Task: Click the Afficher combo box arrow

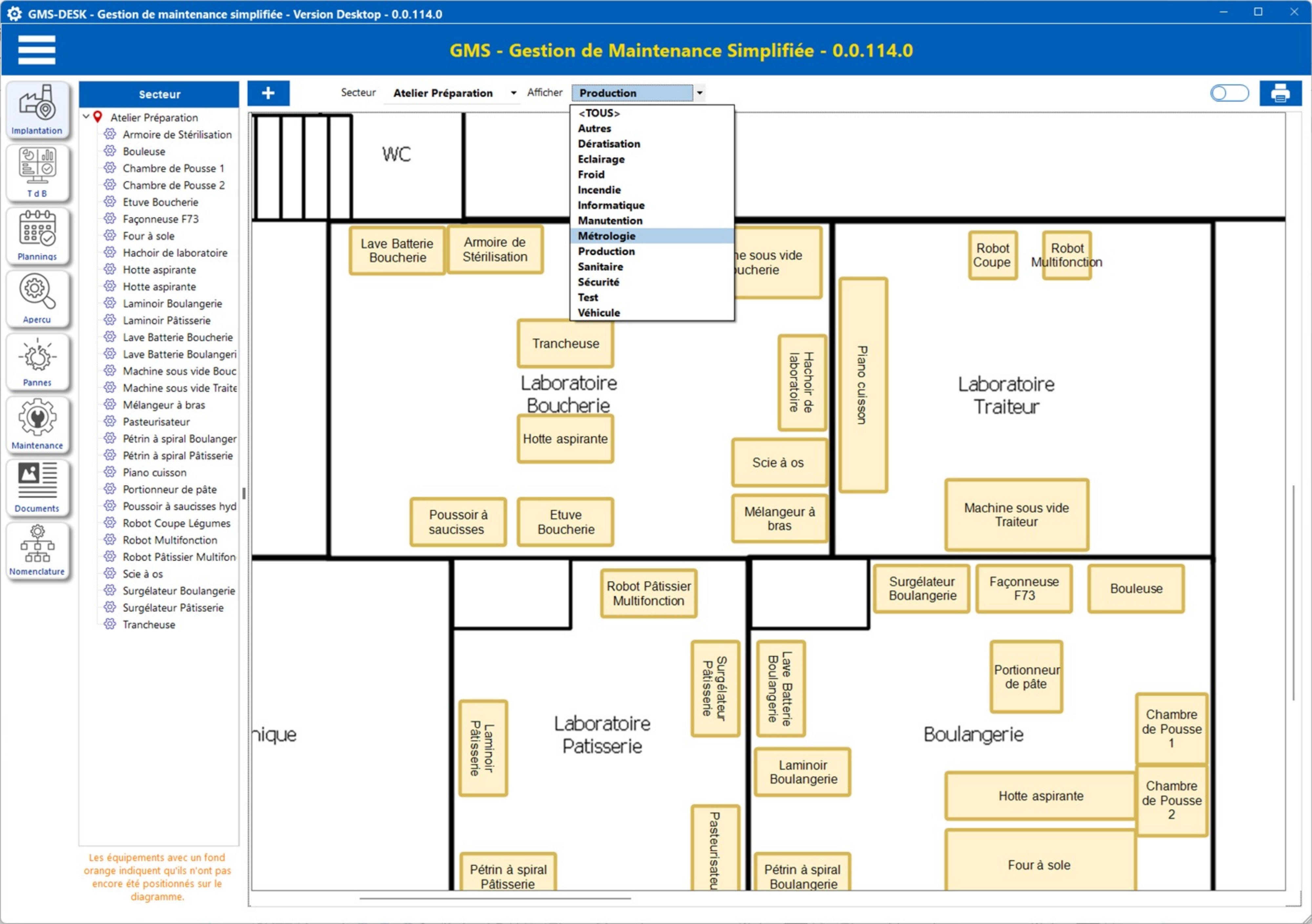Action: (x=699, y=93)
